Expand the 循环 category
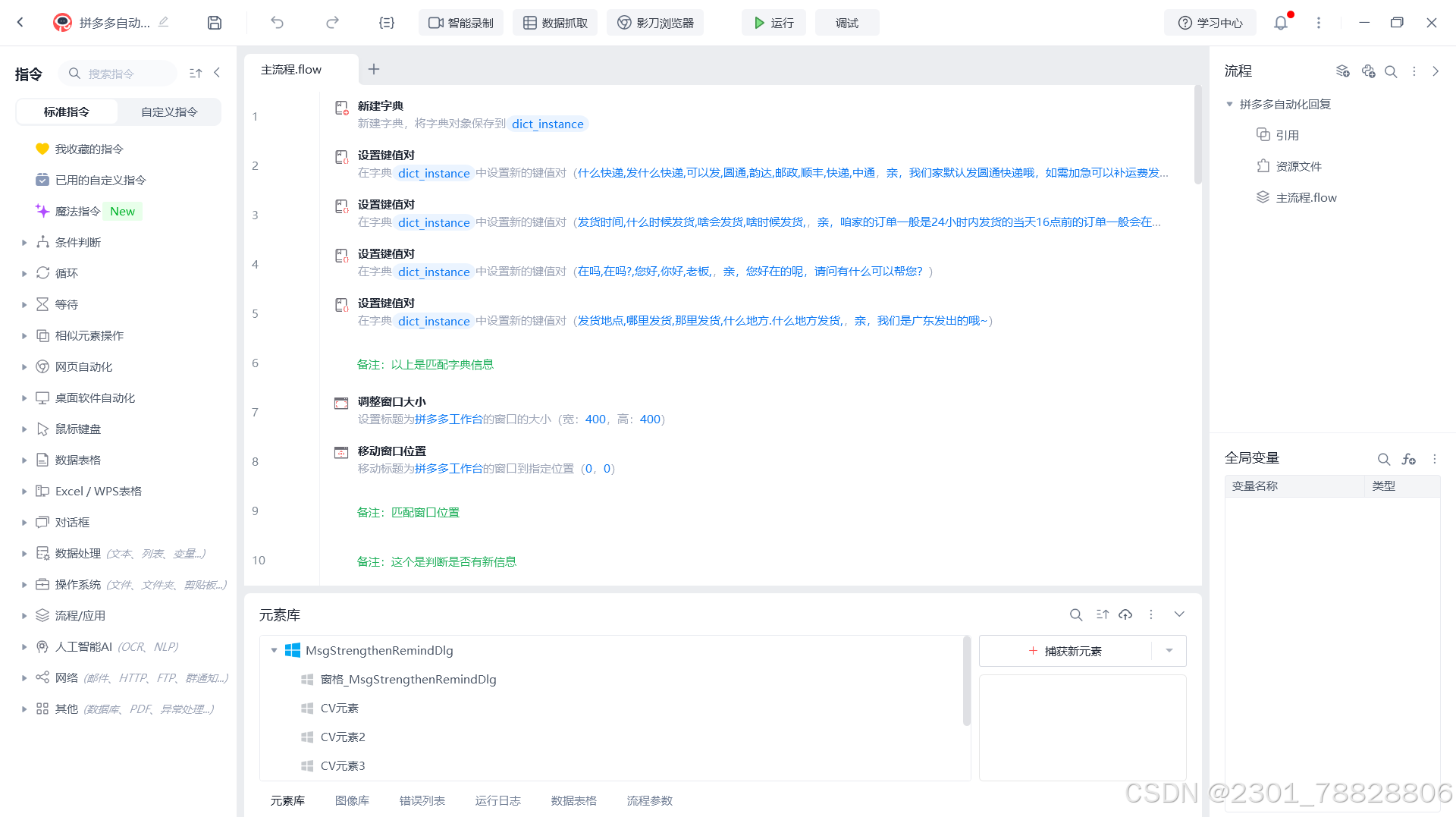 (24, 274)
